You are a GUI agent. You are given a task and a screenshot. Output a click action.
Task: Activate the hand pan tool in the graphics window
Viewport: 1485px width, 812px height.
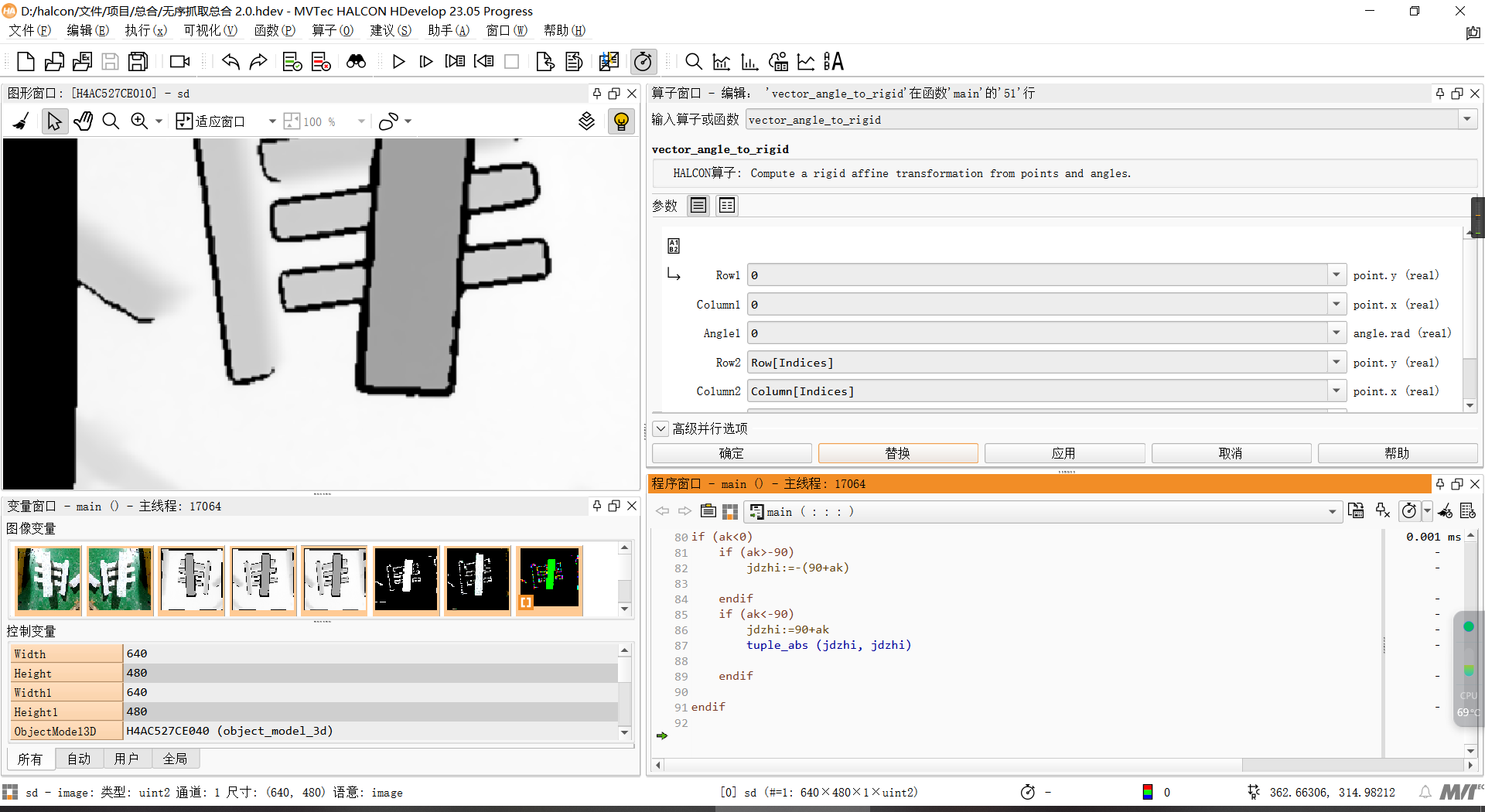(x=84, y=121)
